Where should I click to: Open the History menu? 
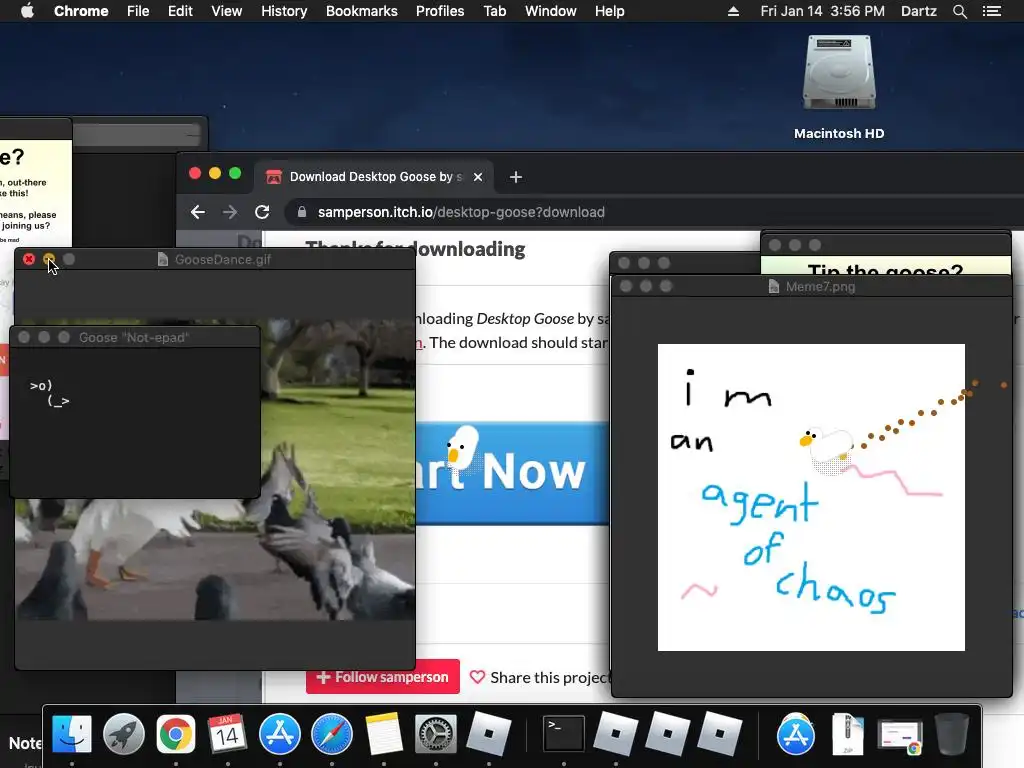[283, 11]
